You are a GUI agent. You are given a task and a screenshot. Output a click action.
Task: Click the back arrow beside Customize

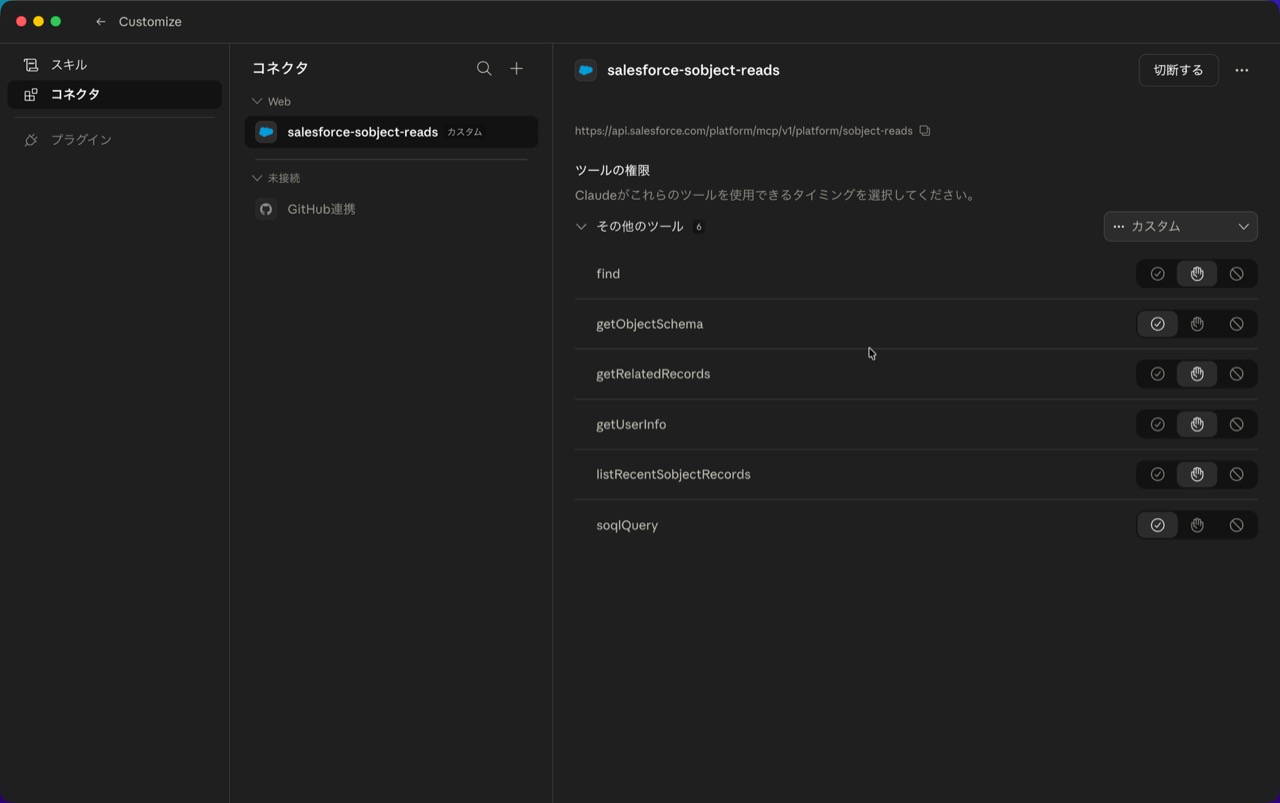100,22
